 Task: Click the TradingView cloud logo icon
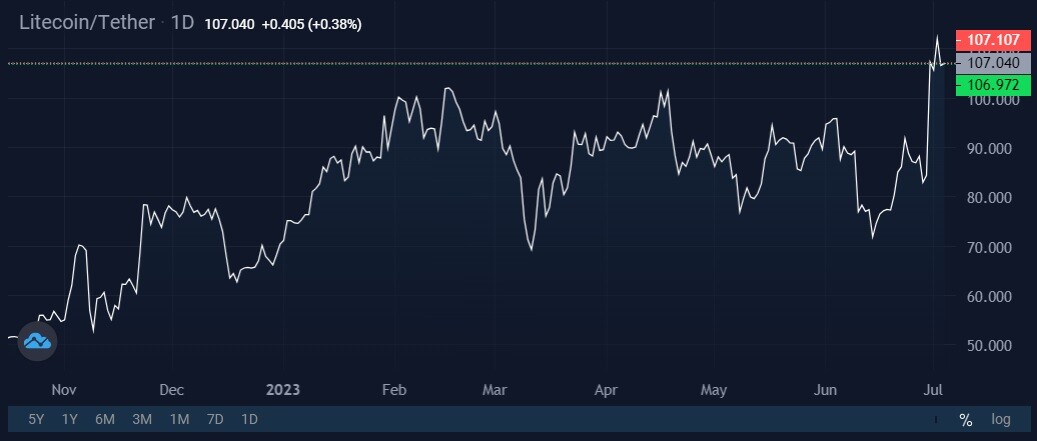[38, 341]
